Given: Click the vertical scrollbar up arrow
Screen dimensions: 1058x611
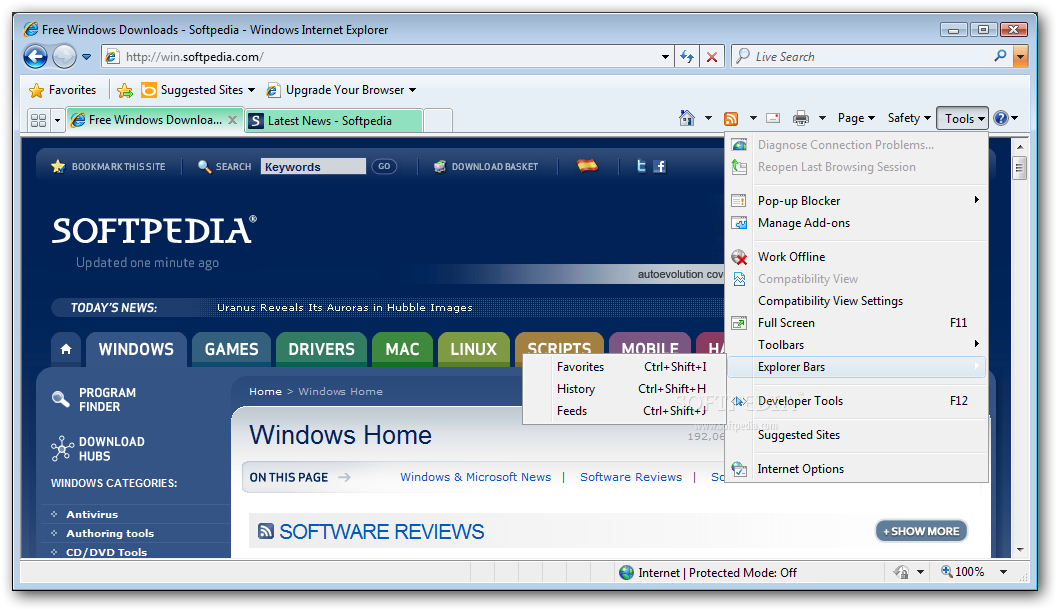Looking at the screenshot, I should coord(1020,146).
